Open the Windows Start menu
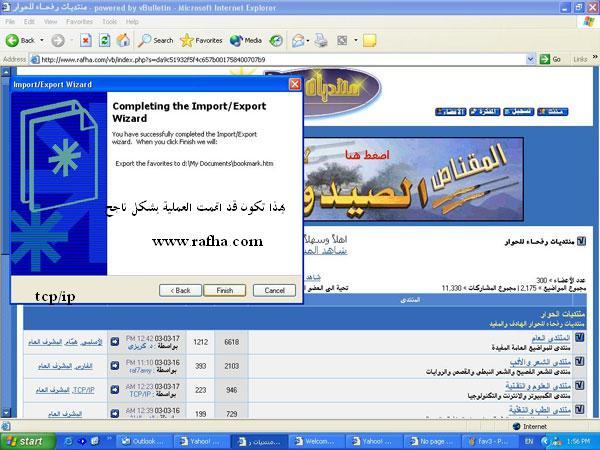The image size is (600, 450). 28,441
